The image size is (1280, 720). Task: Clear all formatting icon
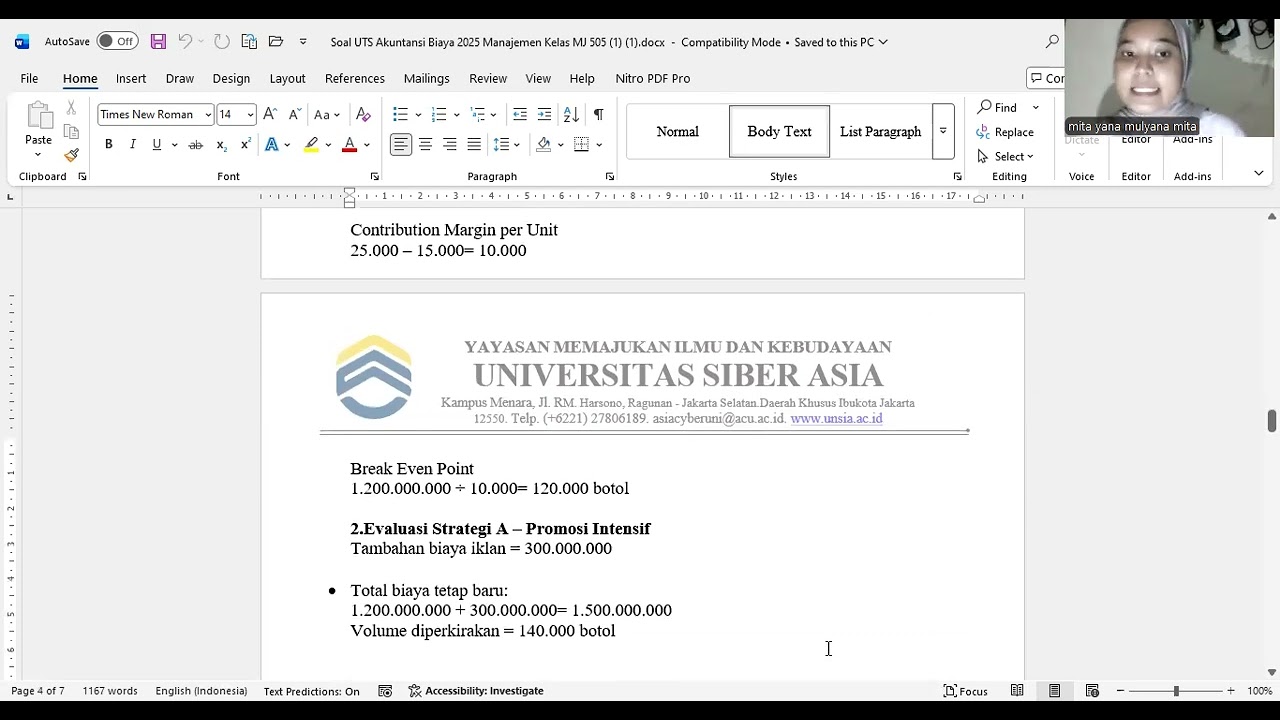363,114
